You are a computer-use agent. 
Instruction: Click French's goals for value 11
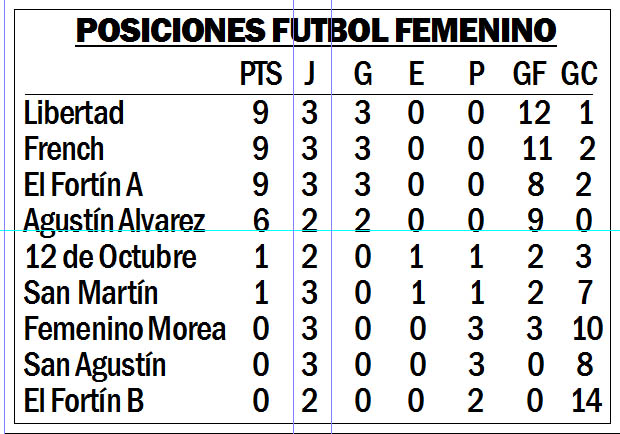[537, 149]
